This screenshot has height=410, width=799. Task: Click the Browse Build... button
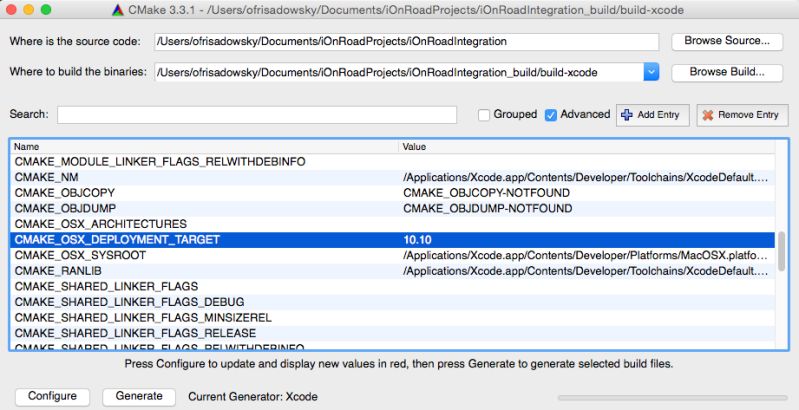coord(727,72)
